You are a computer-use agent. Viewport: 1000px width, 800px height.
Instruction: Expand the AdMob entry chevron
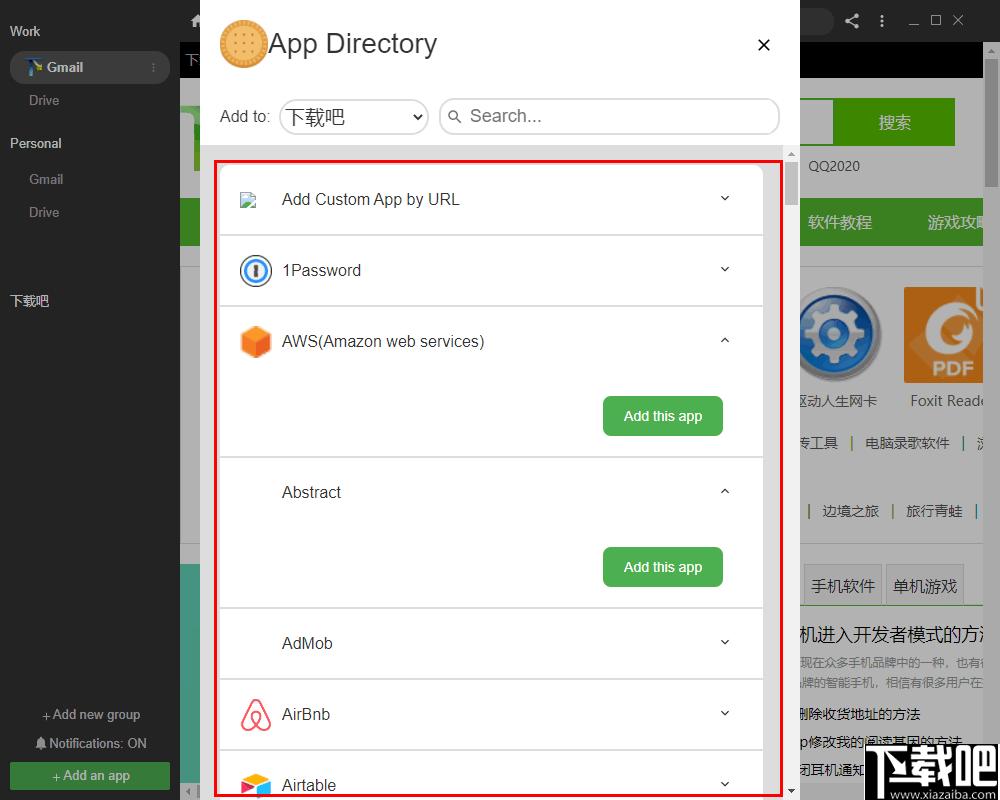[724, 642]
